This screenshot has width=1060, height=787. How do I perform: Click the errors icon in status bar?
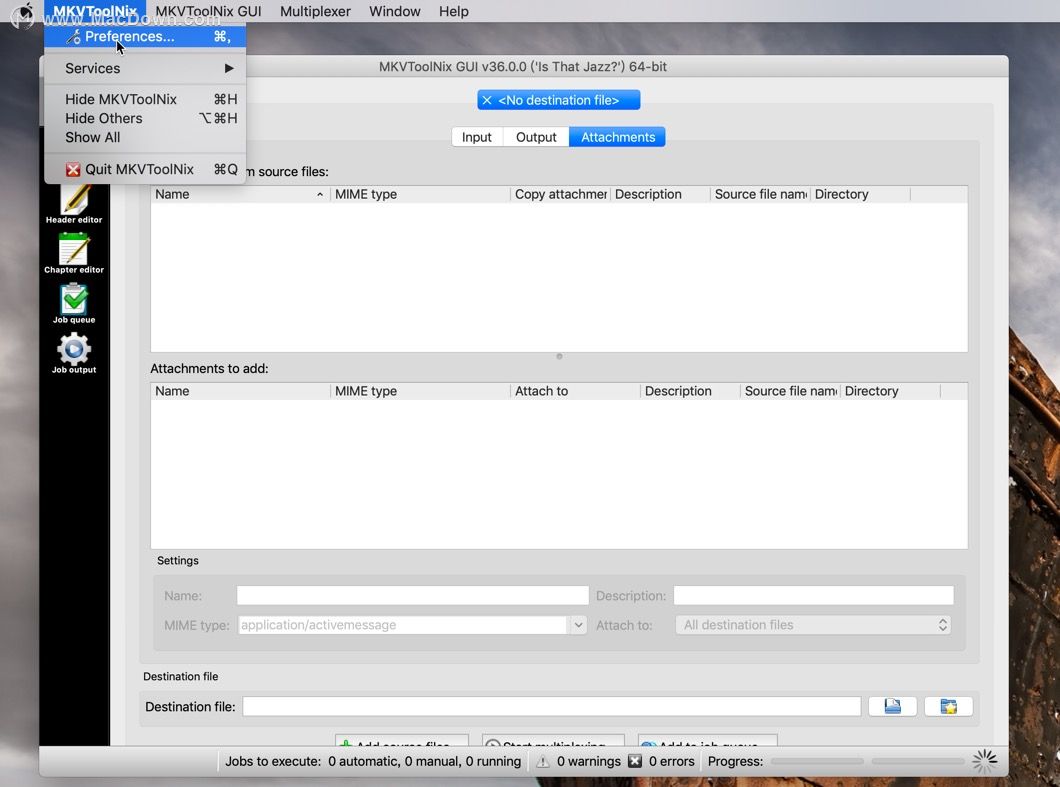click(635, 762)
